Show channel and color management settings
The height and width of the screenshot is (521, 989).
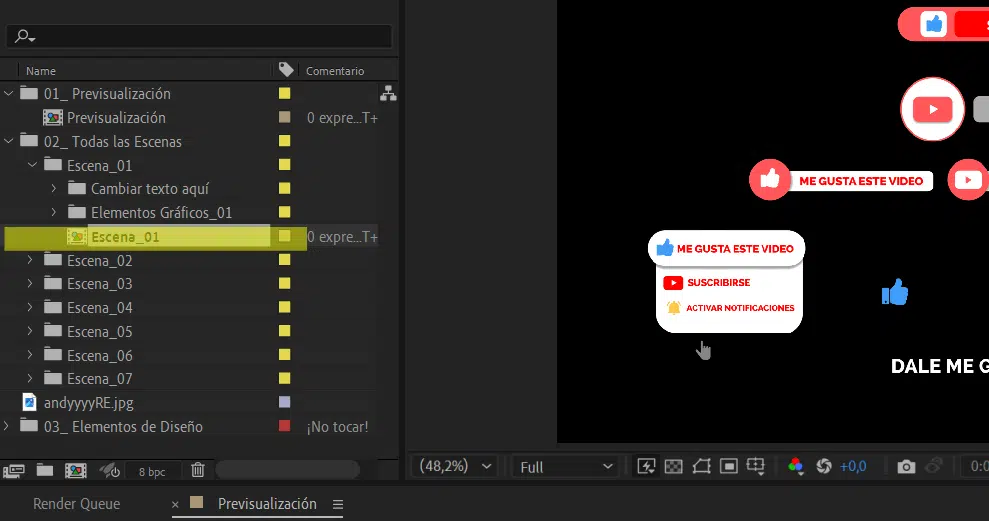pyautogui.click(x=795, y=466)
